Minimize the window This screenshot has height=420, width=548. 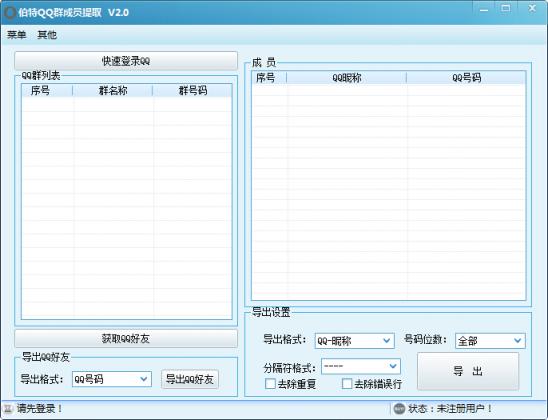pos(484,10)
